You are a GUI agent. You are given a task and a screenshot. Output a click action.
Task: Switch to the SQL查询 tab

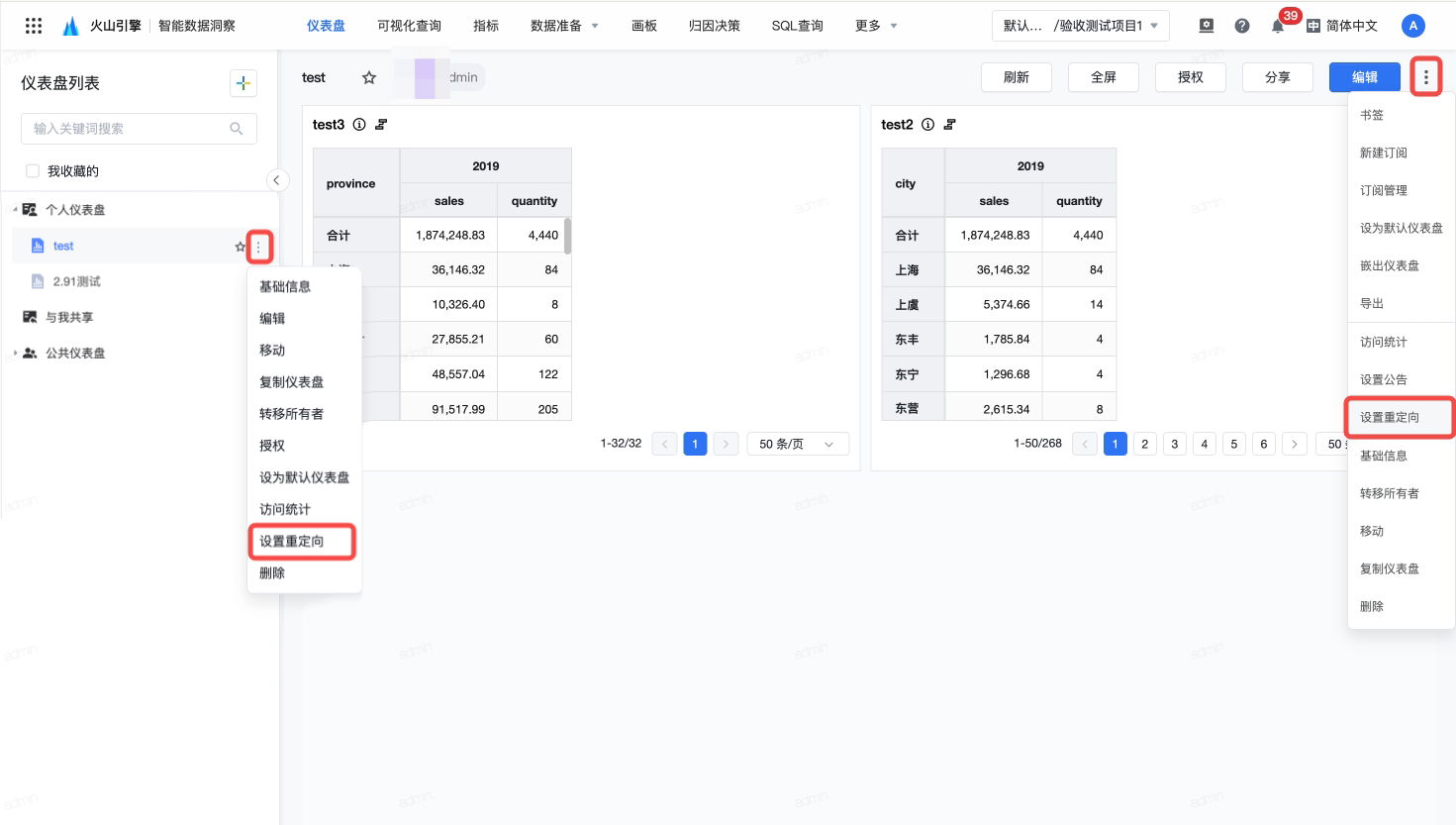click(797, 26)
